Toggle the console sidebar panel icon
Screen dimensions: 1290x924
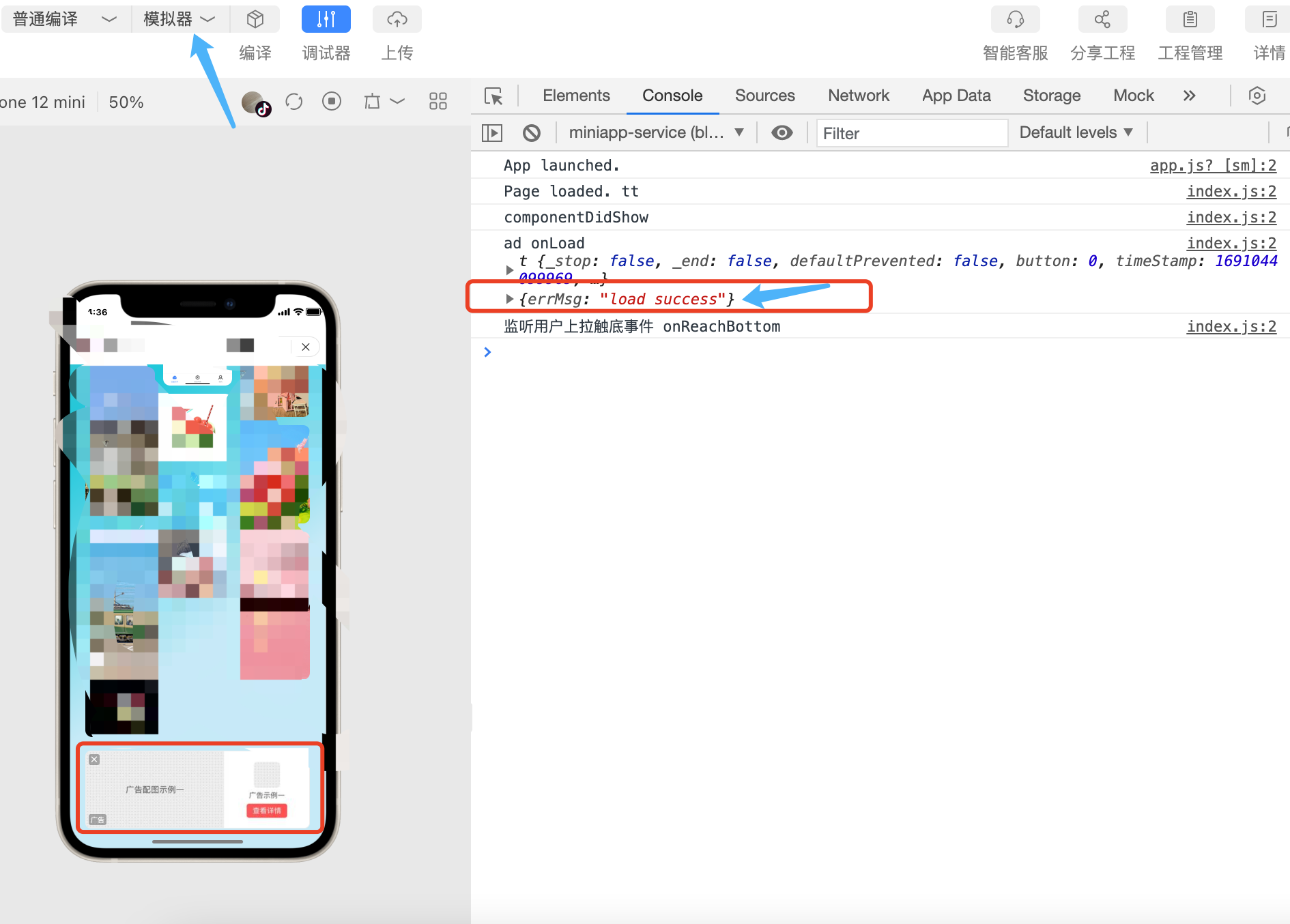click(x=492, y=132)
